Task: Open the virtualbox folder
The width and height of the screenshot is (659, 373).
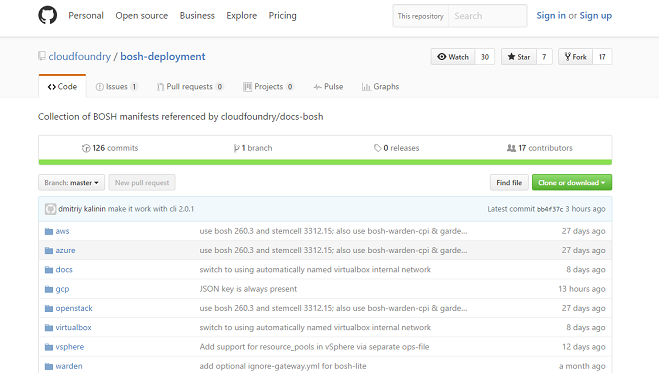Action: click(74, 328)
